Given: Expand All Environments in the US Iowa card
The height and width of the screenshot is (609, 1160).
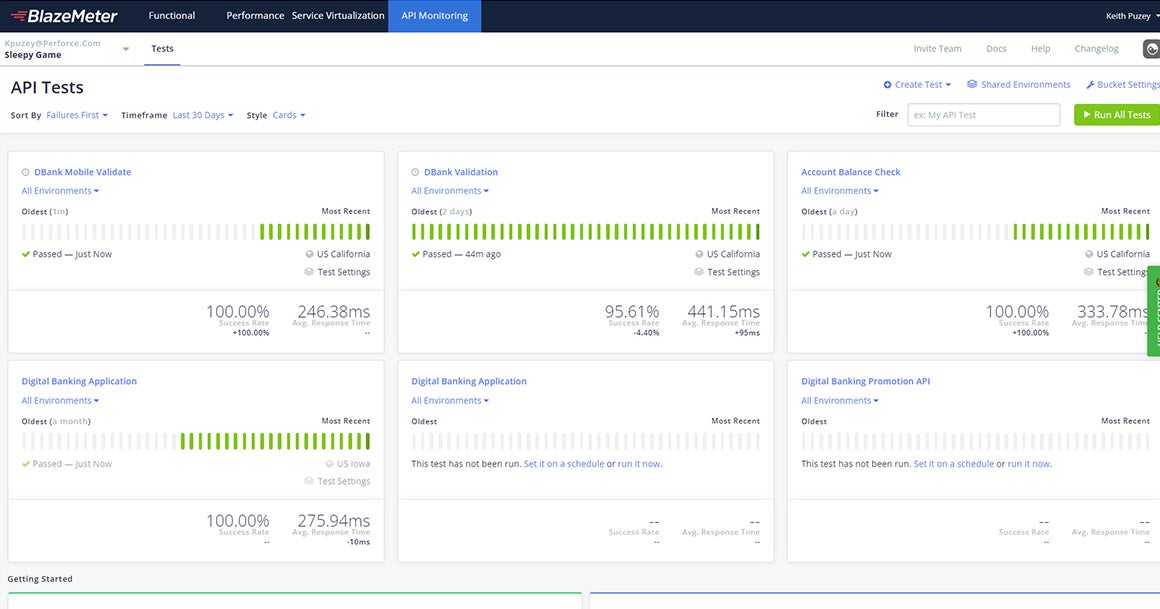Looking at the screenshot, I should [x=60, y=400].
